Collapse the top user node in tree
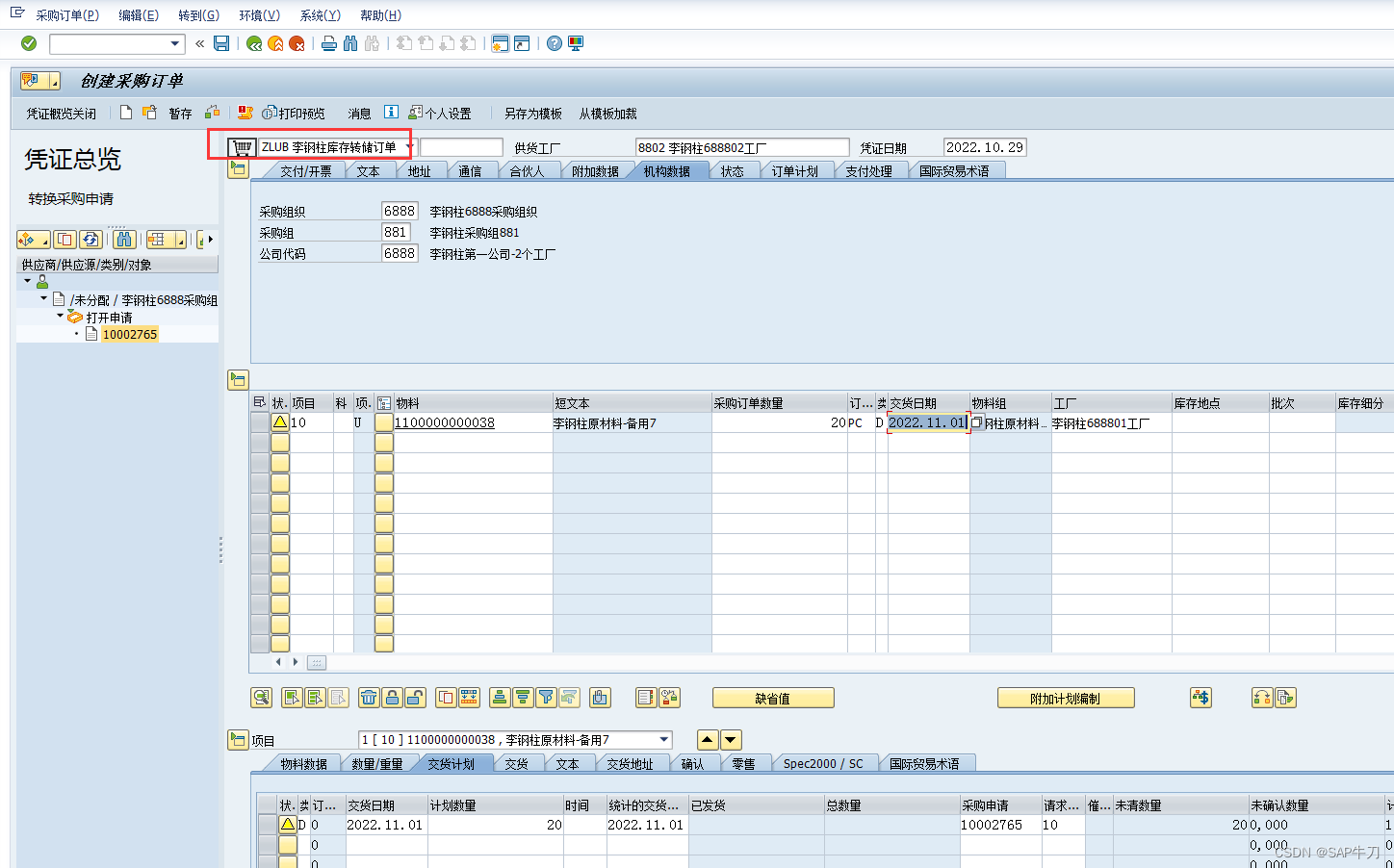The height and width of the screenshot is (868, 1394). coord(28,281)
